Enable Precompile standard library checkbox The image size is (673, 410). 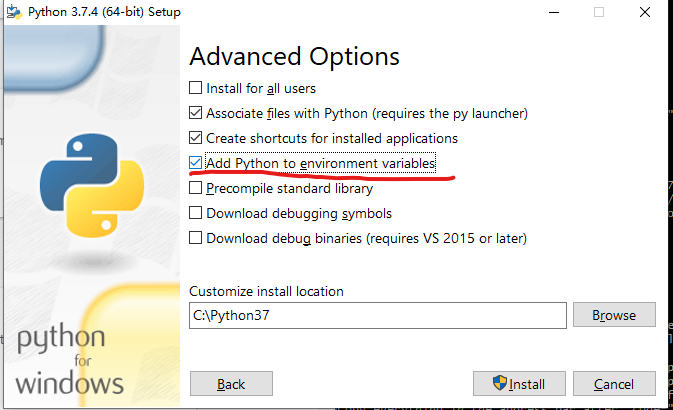click(x=195, y=188)
